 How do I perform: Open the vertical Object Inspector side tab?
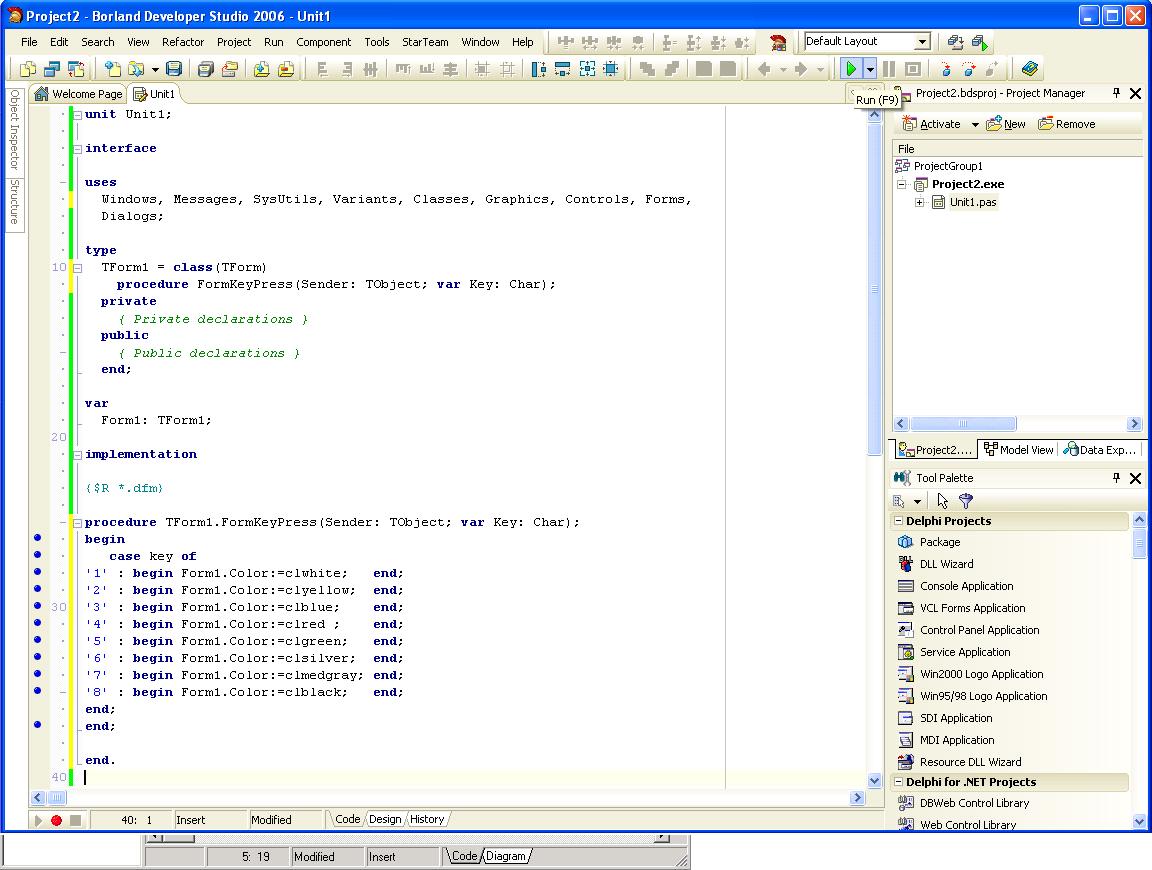click(14, 130)
